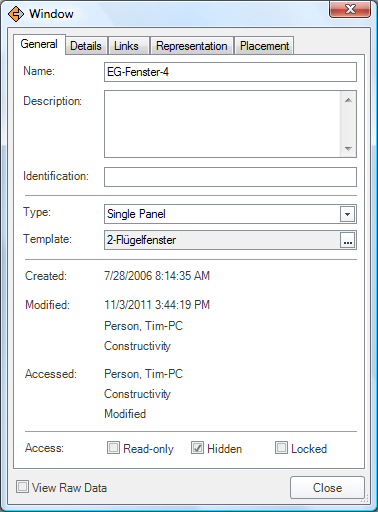Switch to the Details tab

tap(86, 46)
